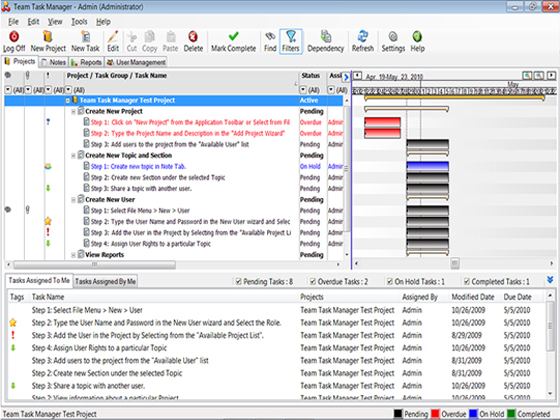Screen dimensions: 560x420
Task: Click the blue On Hold gantt bar
Action: coord(428,166)
